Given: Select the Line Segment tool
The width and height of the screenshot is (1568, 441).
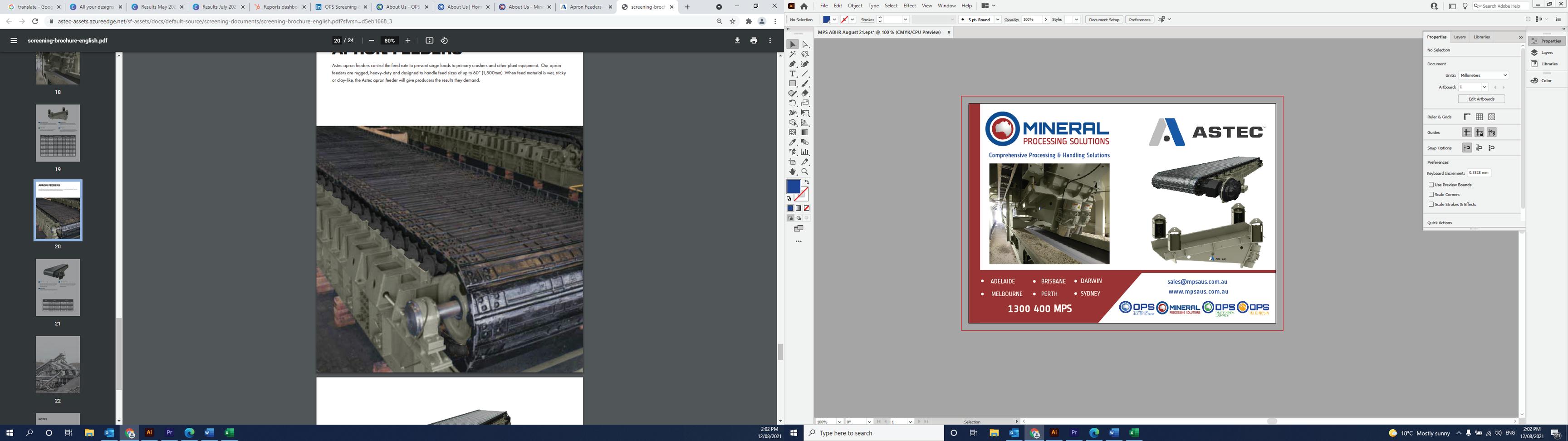Looking at the screenshot, I should [x=805, y=73].
